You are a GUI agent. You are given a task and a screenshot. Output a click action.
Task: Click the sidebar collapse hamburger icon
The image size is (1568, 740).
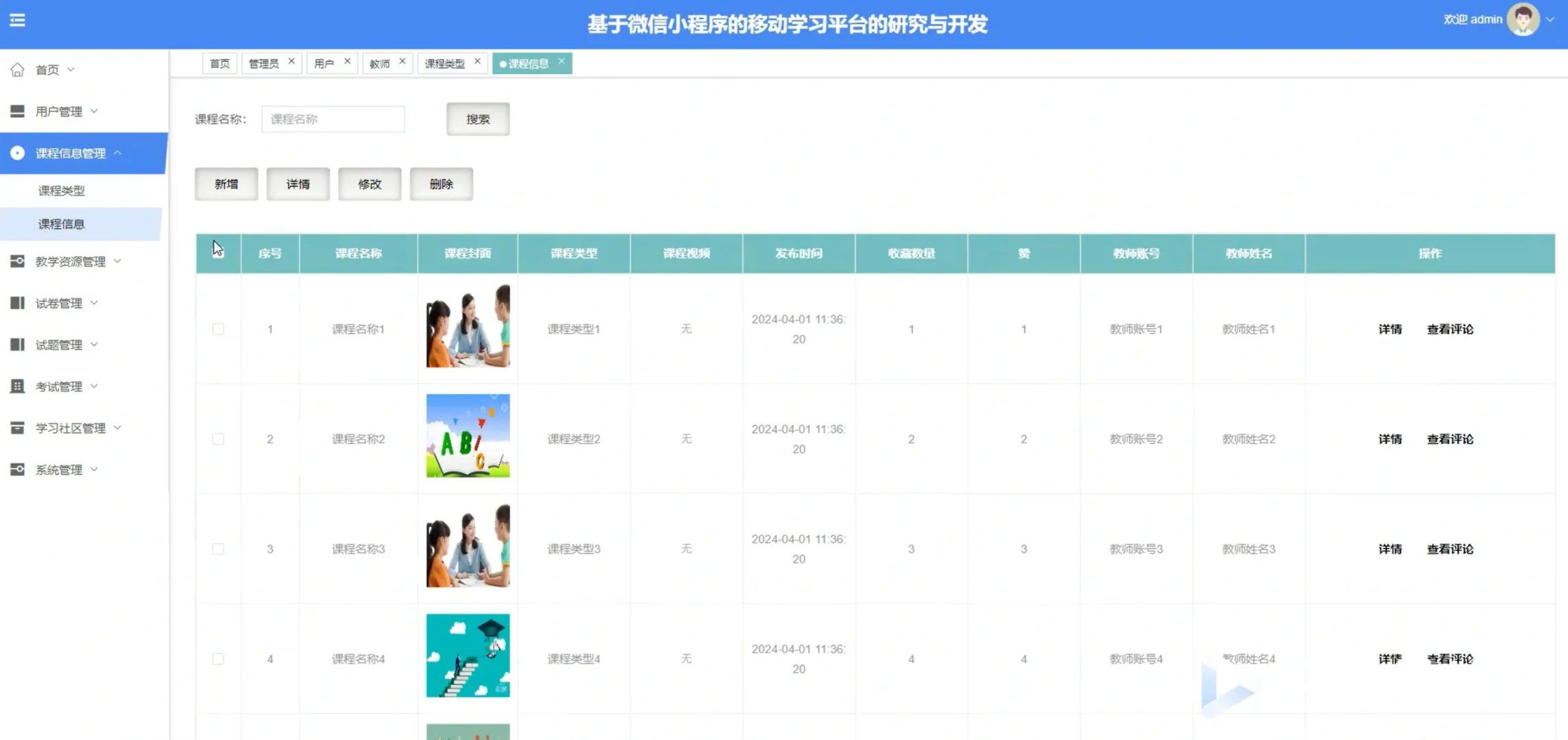[17, 21]
